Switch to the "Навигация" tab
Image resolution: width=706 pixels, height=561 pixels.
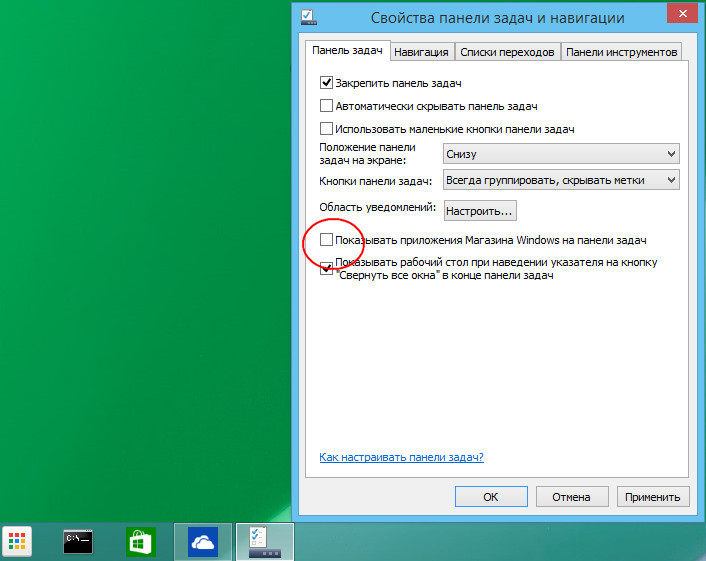421,52
